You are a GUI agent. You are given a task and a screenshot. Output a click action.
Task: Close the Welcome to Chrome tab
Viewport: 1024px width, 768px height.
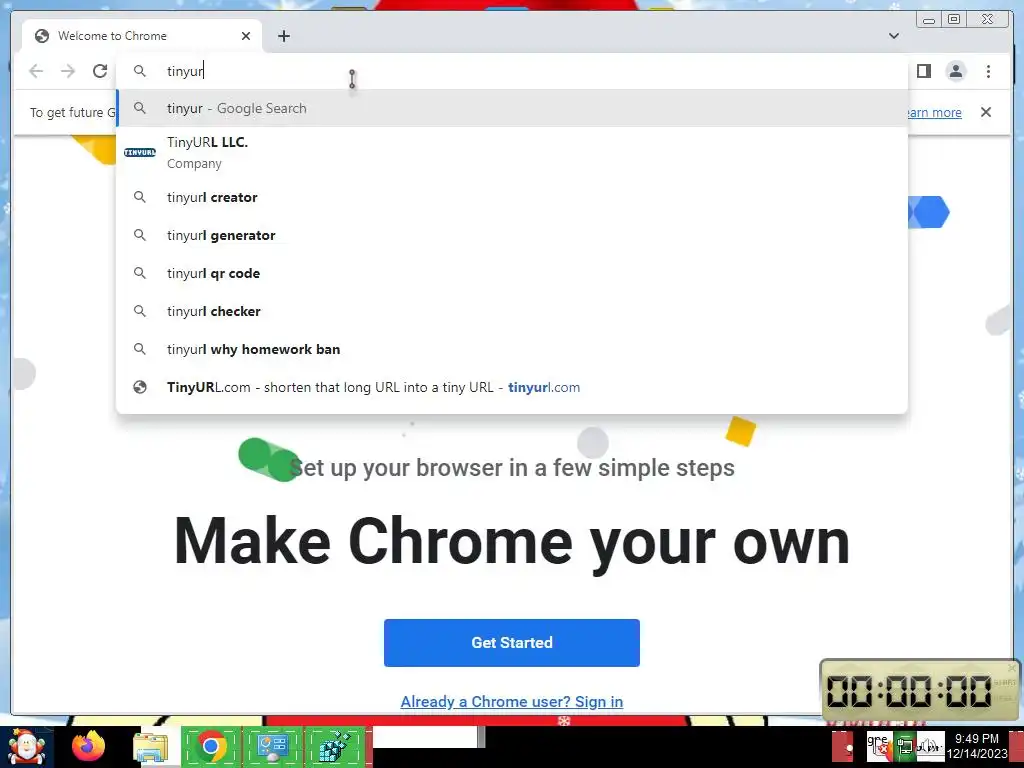point(246,36)
